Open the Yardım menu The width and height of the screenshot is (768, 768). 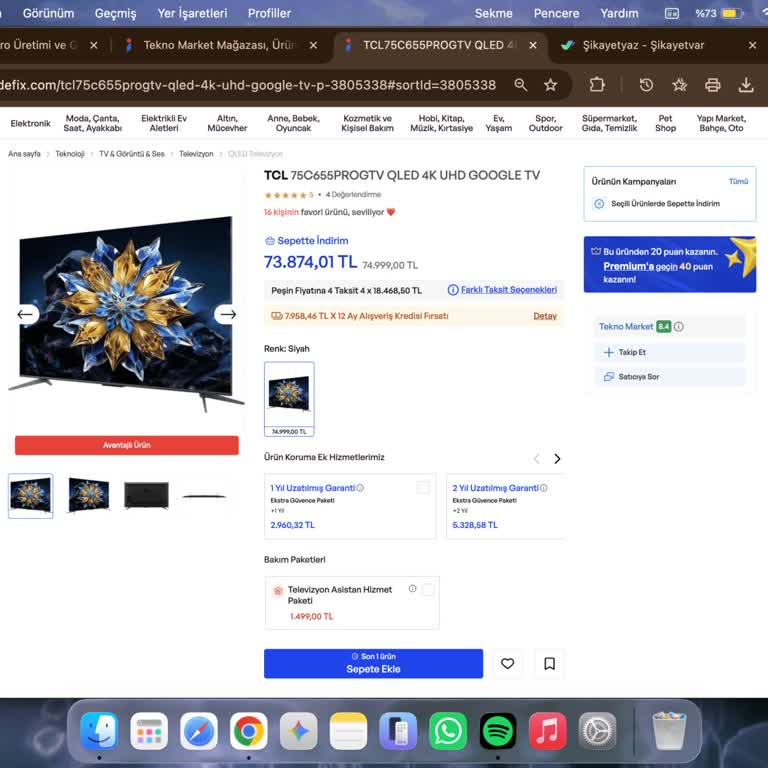[x=619, y=13]
